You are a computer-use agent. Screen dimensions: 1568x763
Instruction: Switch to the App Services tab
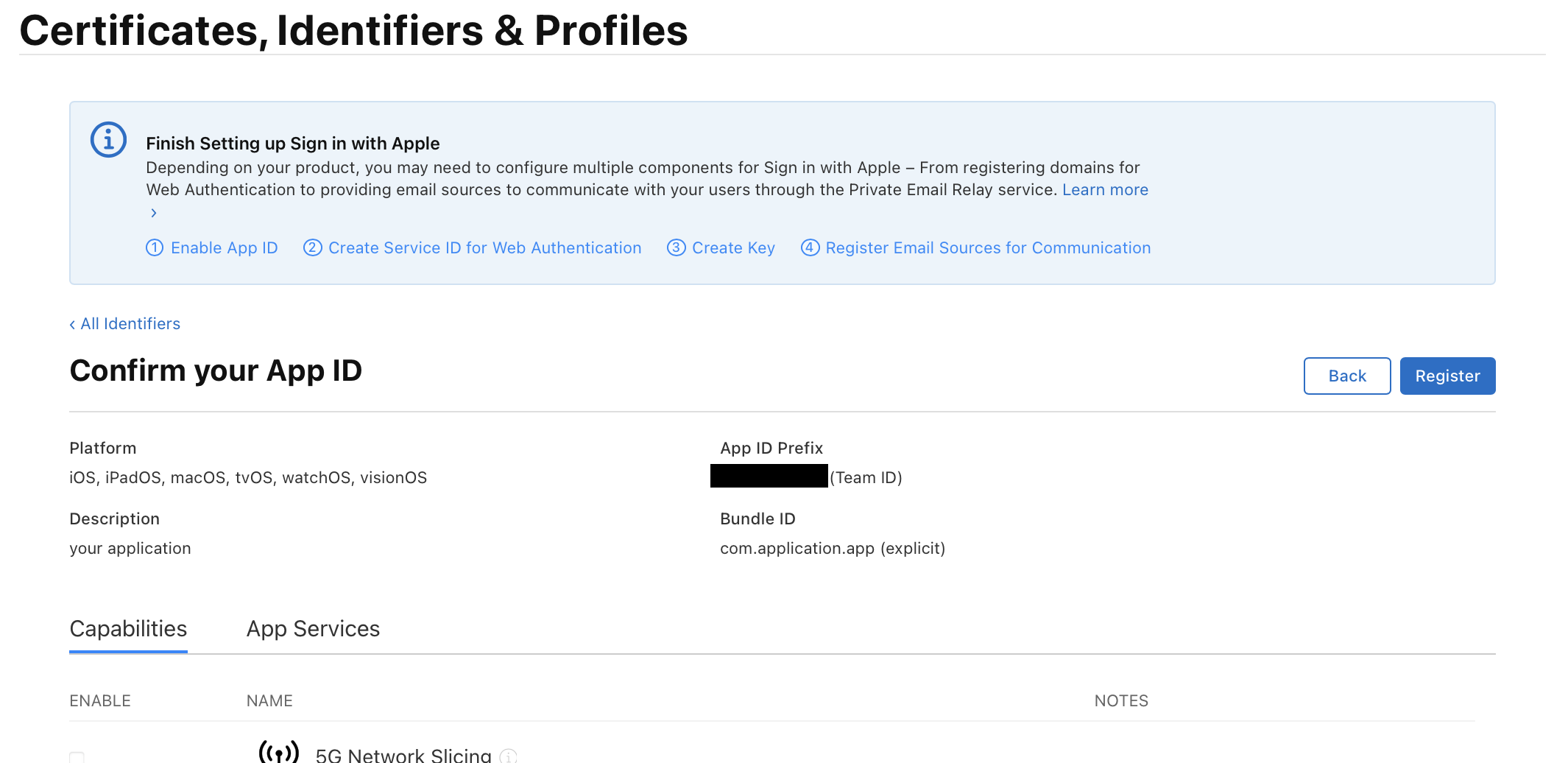click(x=313, y=629)
